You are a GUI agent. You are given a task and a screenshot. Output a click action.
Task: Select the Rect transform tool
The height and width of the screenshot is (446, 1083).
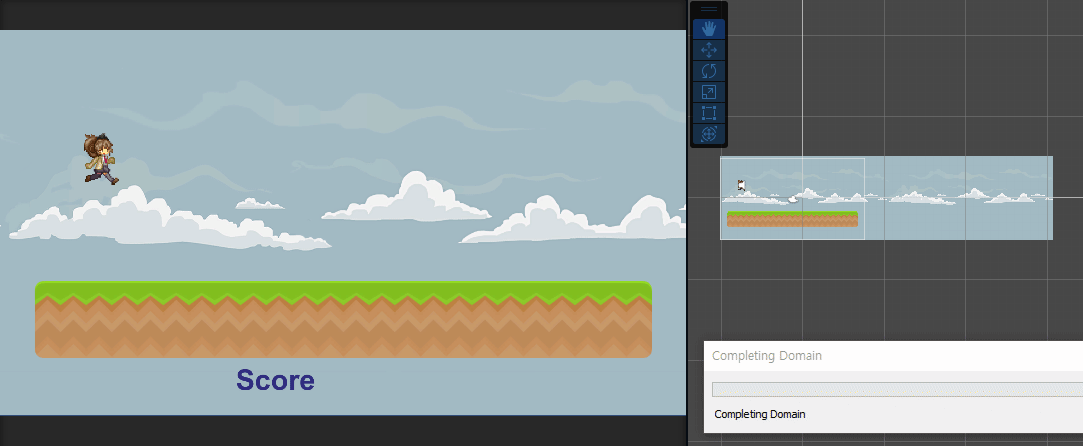pyautogui.click(x=709, y=113)
